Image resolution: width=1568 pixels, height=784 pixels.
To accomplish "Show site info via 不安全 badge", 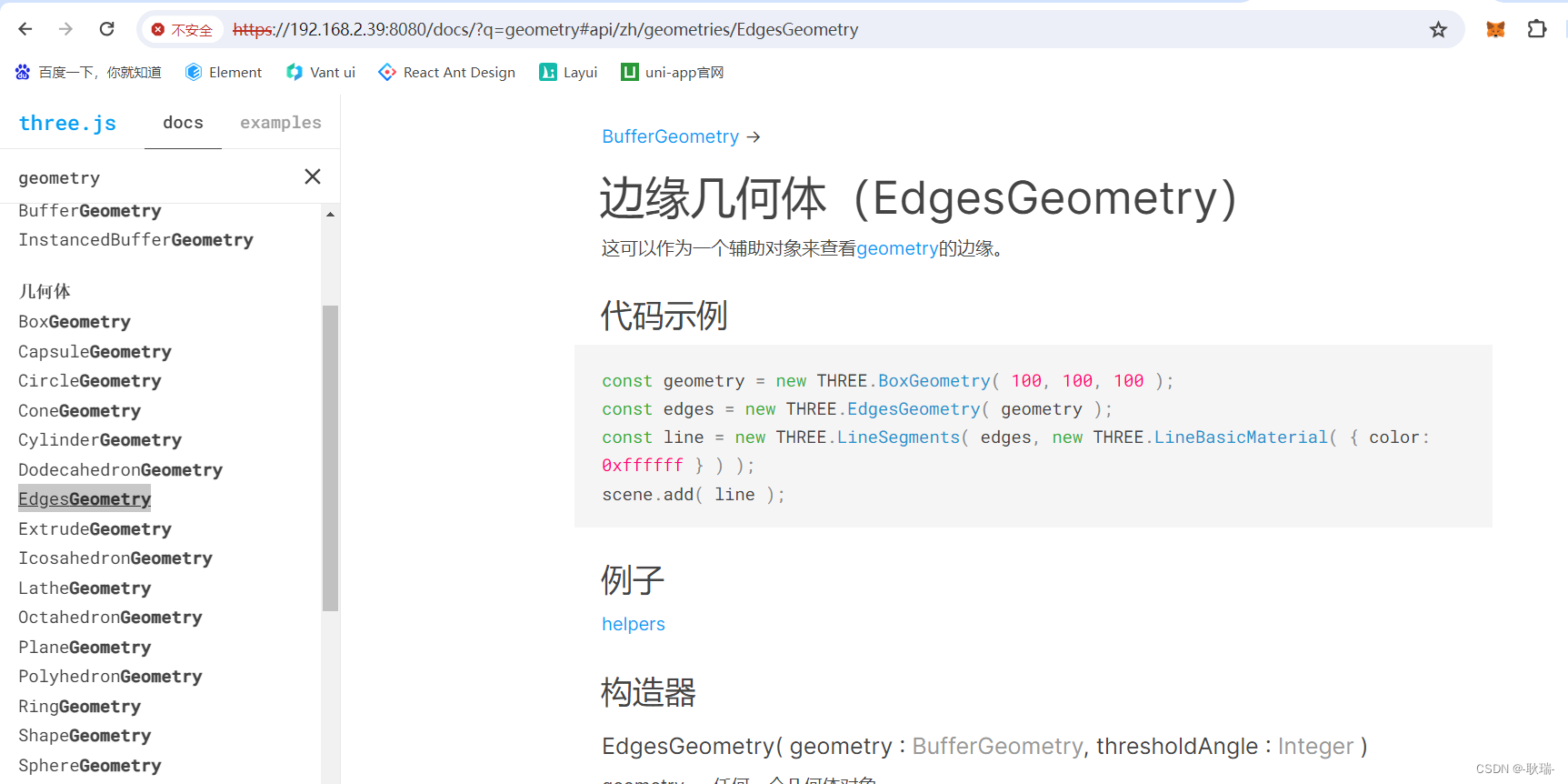I will pos(183,30).
